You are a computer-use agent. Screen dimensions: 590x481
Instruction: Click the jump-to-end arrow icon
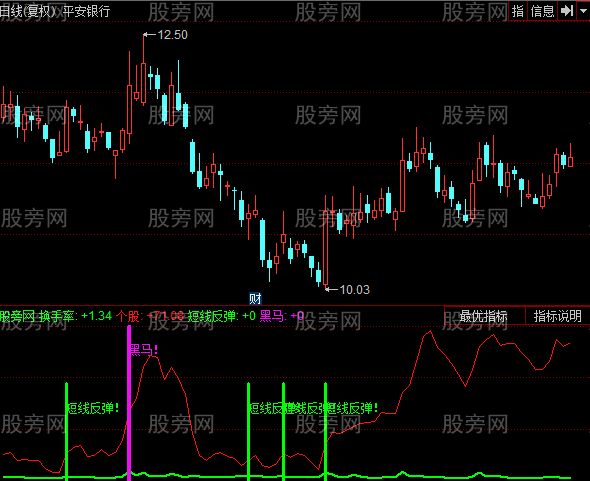click(567, 11)
